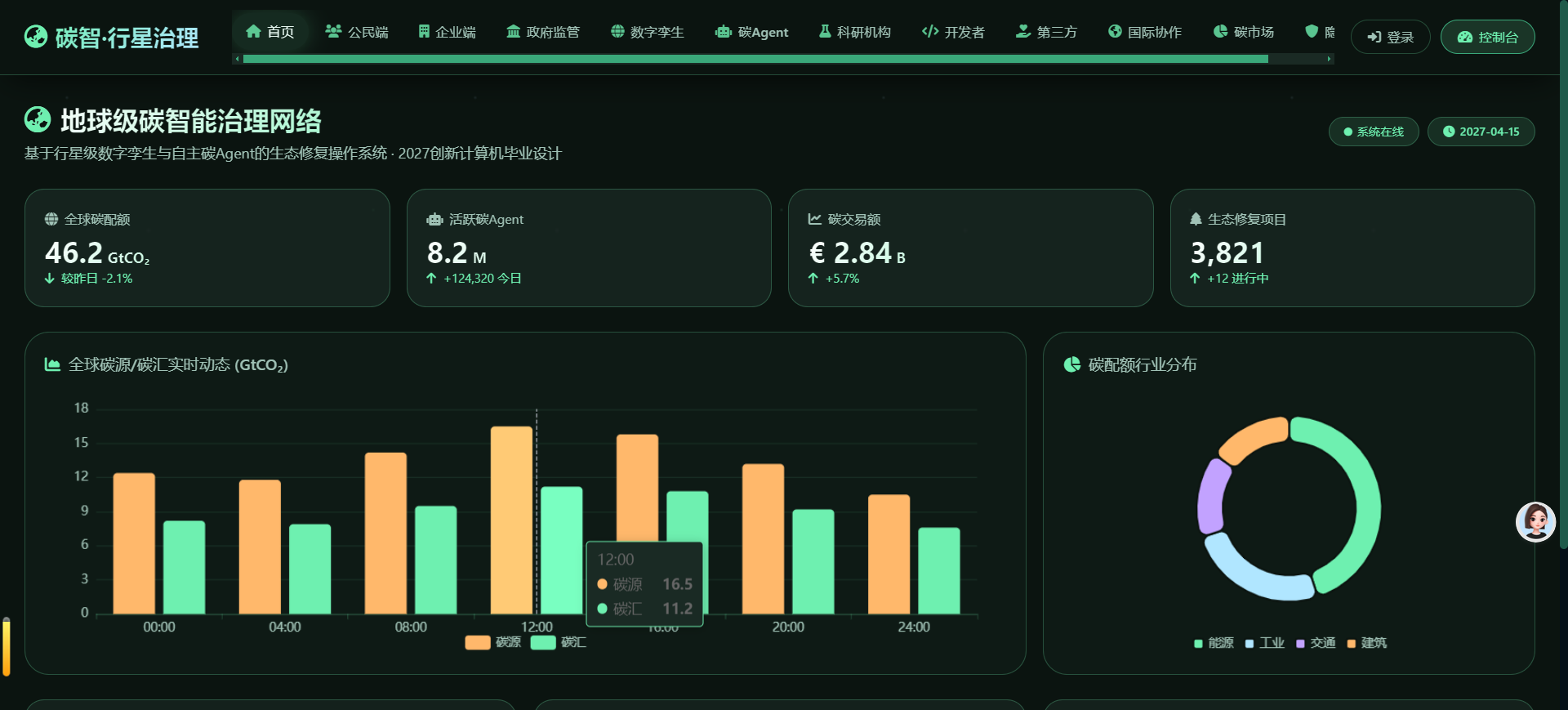Switch to the 公民端 tab
The width and height of the screenshot is (1568, 710).
(357, 32)
